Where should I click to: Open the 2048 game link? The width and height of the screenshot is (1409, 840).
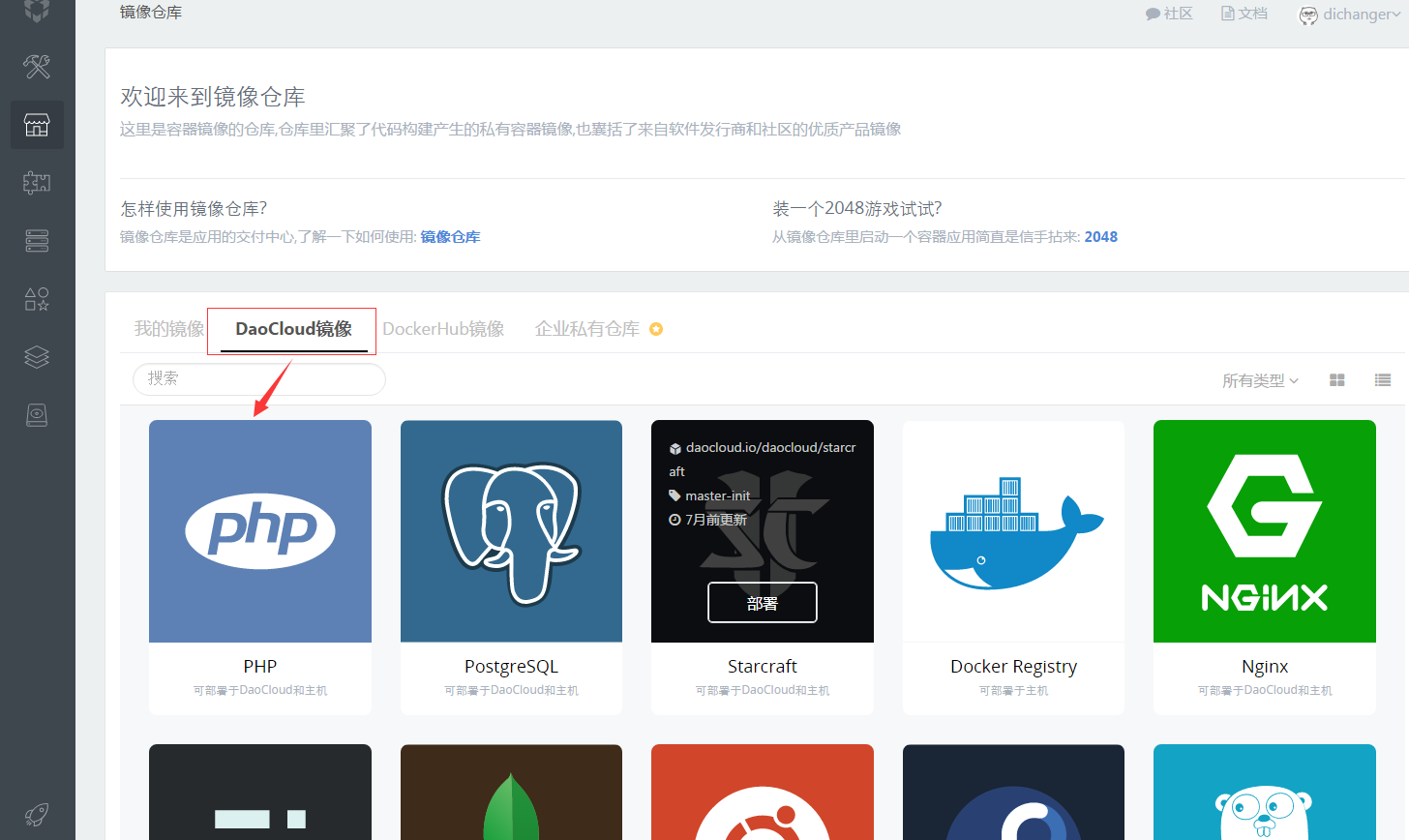[x=1101, y=237]
